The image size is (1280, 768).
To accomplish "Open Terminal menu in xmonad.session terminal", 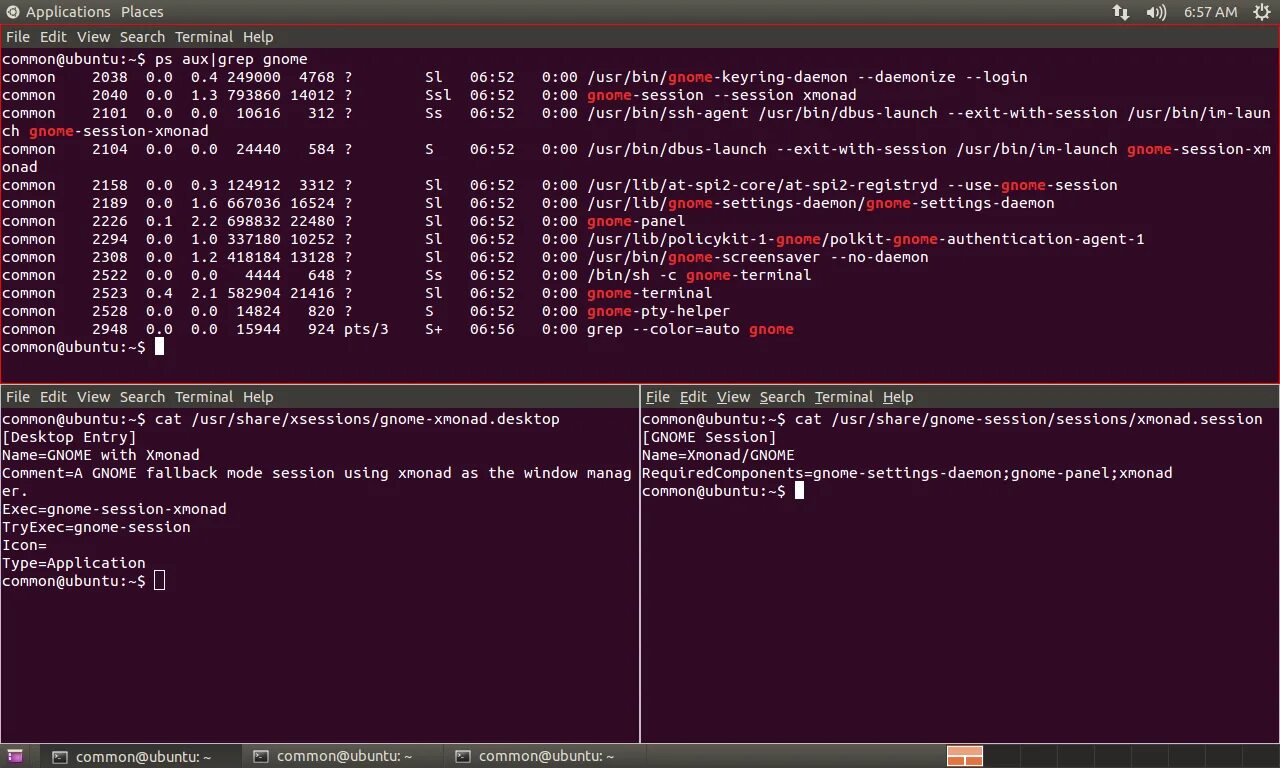I will point(844,397).
